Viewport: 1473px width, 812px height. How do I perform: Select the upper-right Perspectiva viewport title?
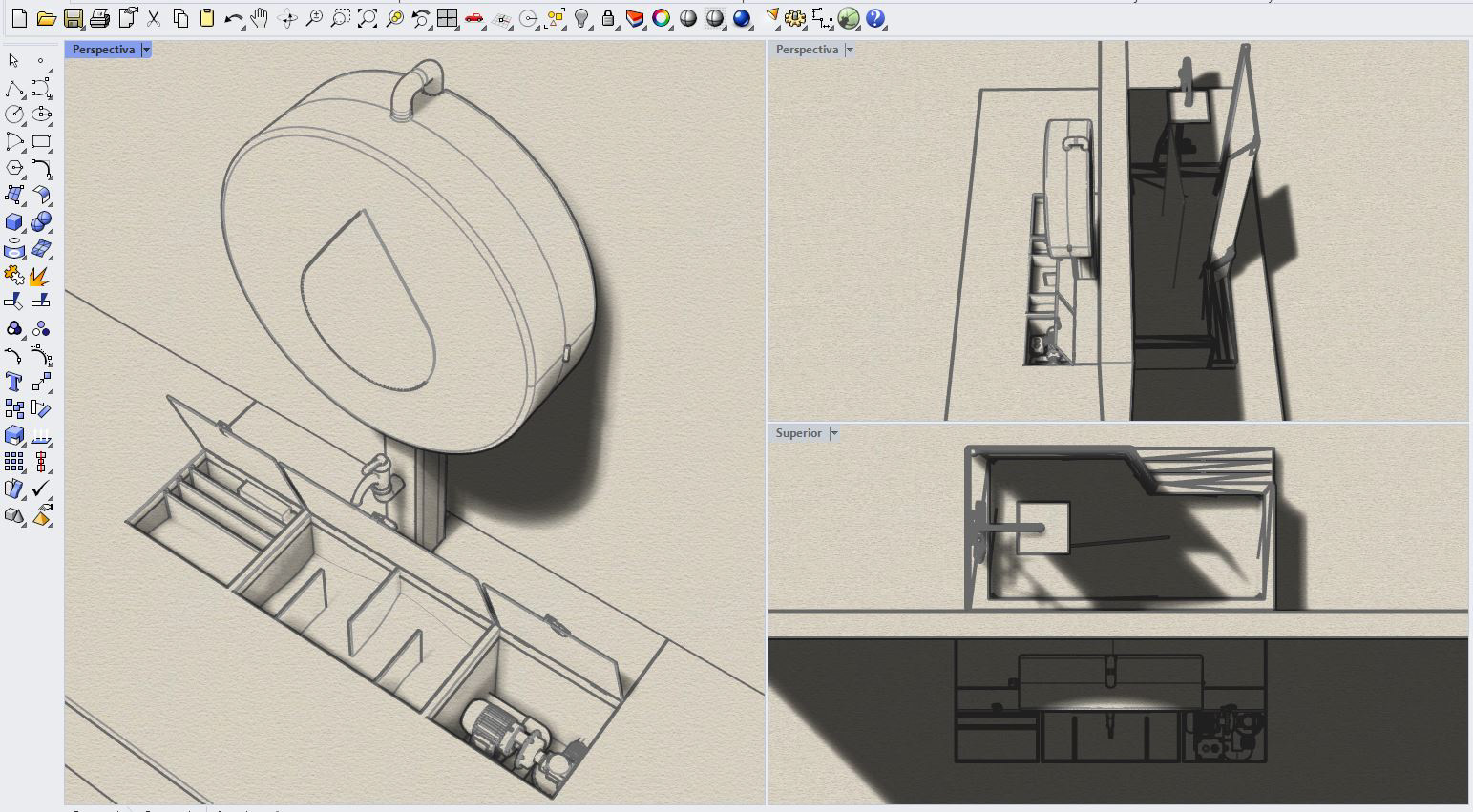click(807, 50)
